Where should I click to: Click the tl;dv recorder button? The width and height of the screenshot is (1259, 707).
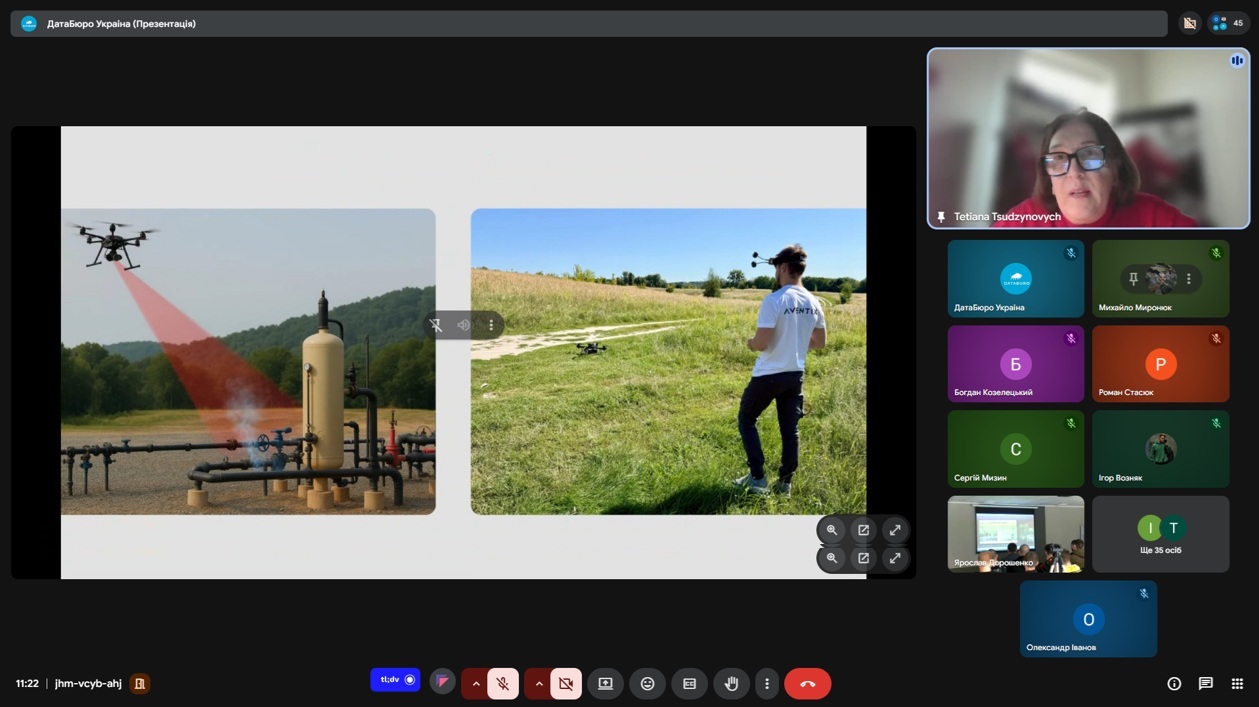coord(395,680)
